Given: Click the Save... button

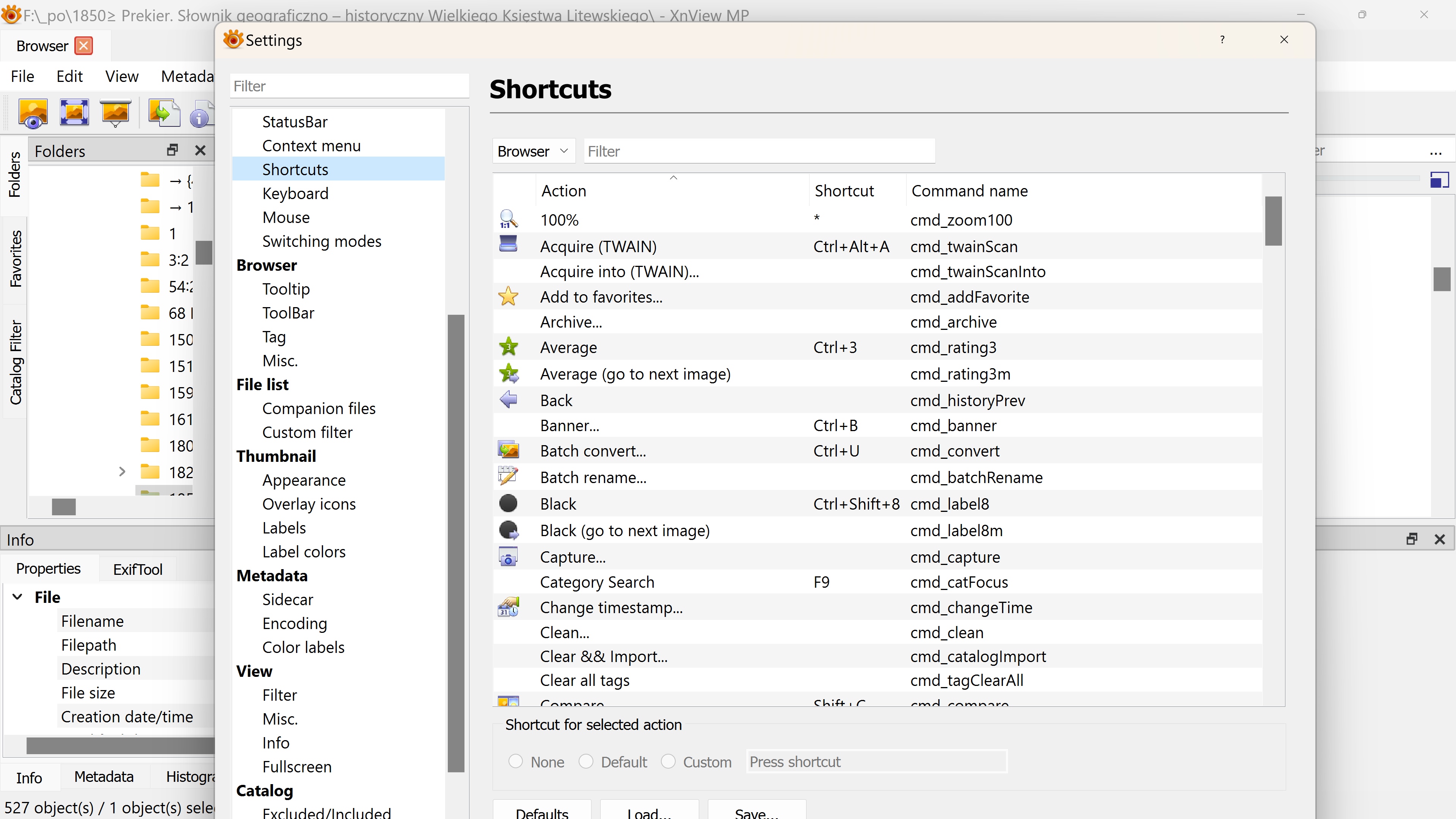Looking at the screenshot, I should [x=757, y=810].
